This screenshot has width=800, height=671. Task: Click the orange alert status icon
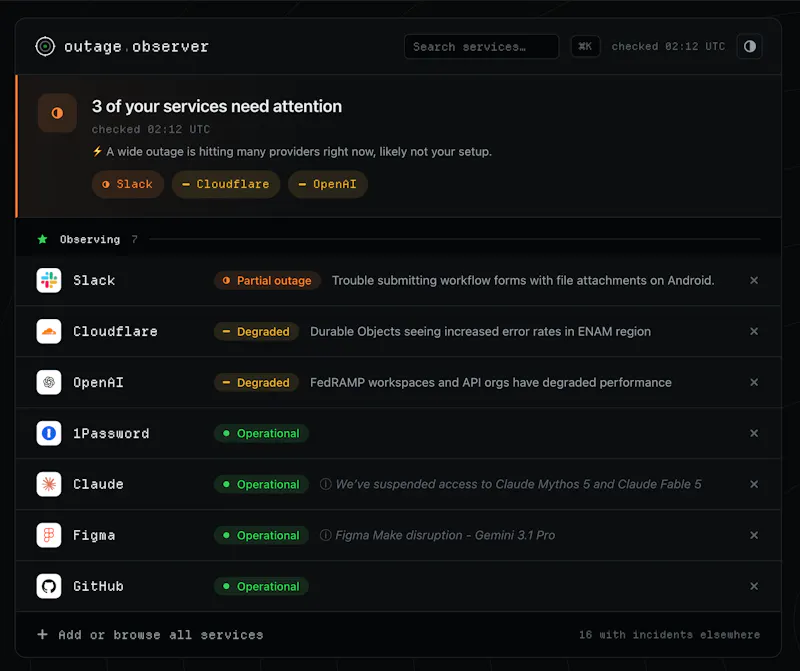tap(57, 113)
